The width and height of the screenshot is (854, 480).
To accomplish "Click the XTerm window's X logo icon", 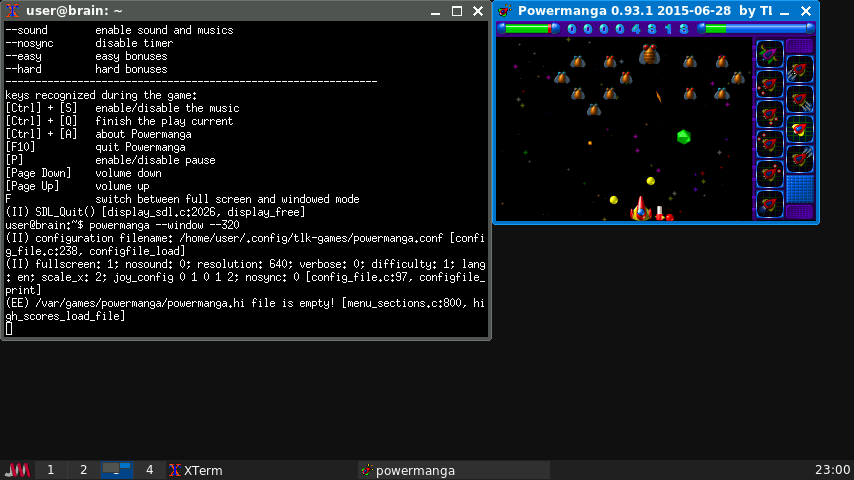I will [x=13, y=11].
